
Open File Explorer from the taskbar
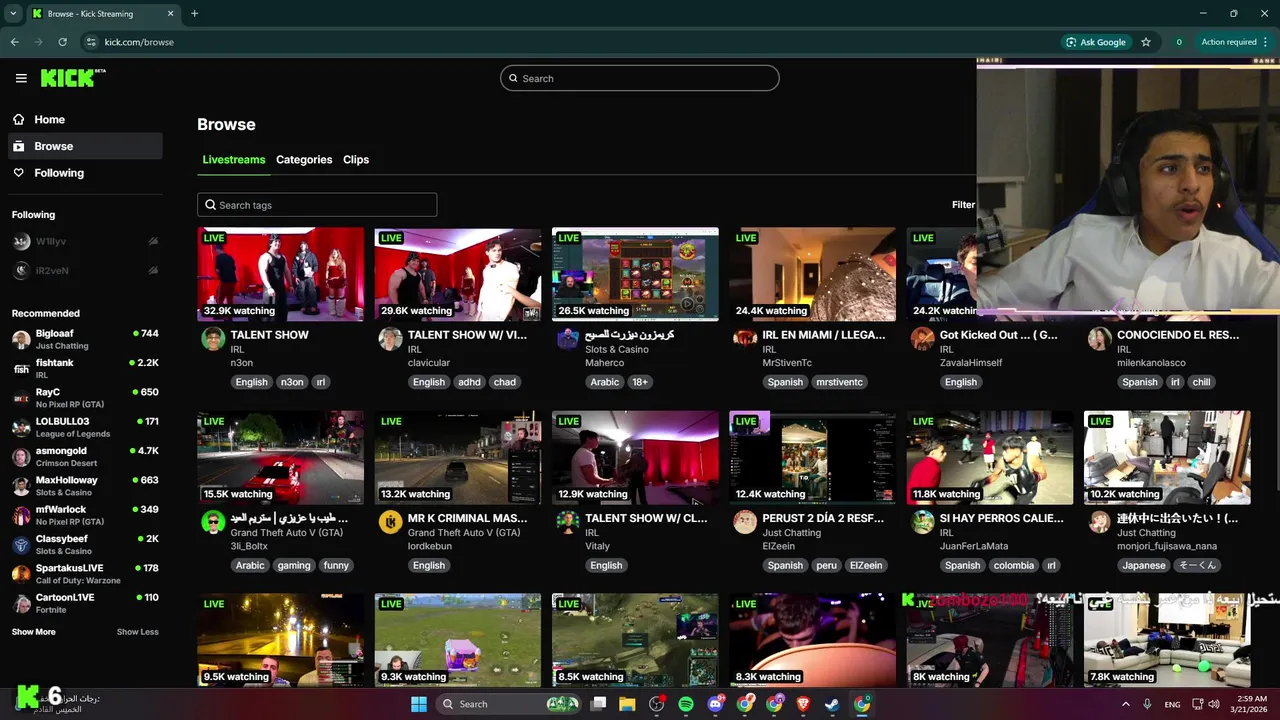627,704
